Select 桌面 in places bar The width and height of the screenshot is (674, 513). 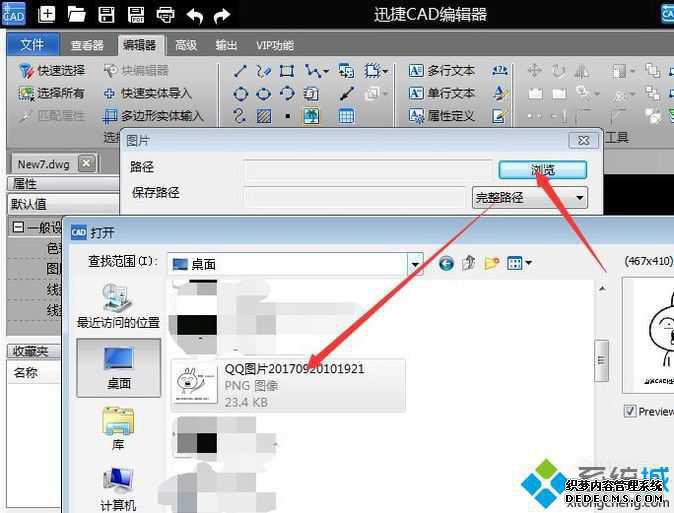119,368
